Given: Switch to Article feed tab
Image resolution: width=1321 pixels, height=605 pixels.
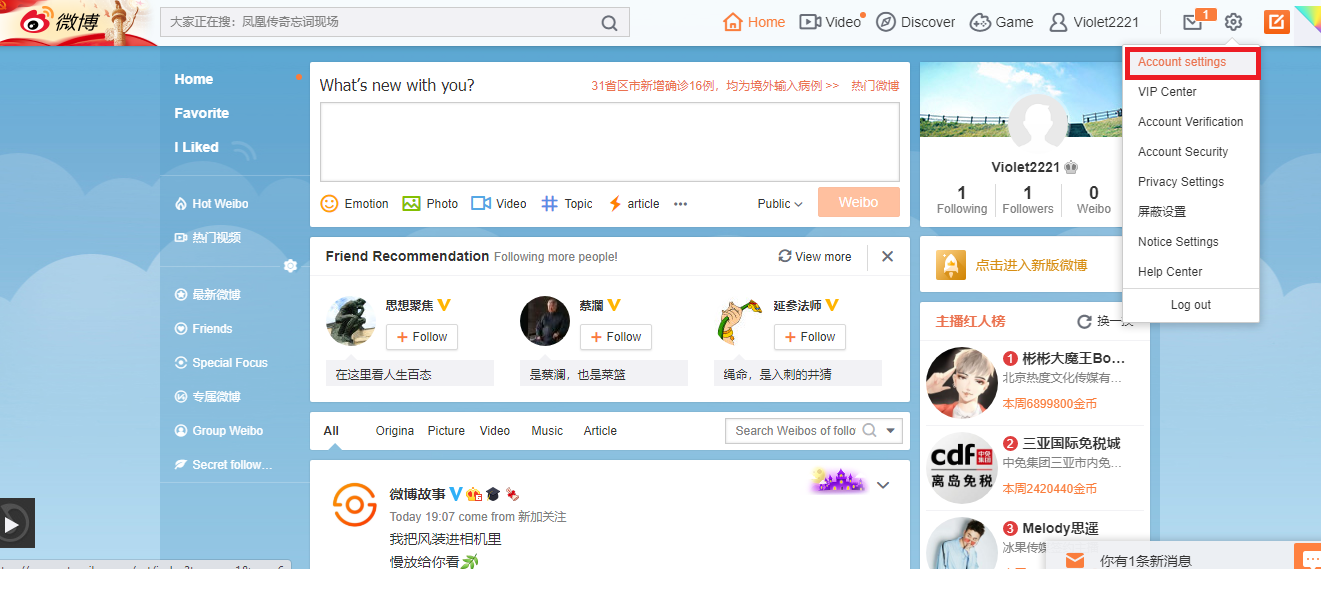Looking at the screenshot, I should coord(600,431).
